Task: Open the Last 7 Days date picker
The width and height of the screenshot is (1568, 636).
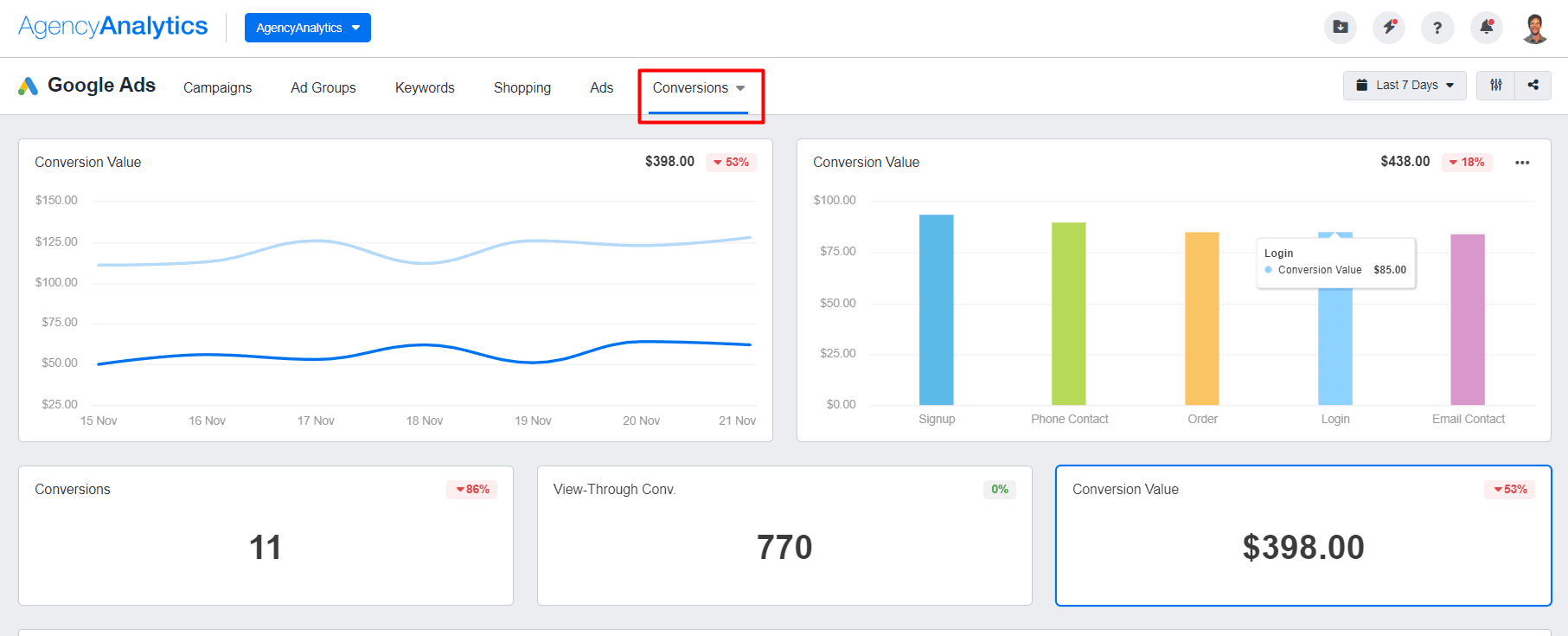Action: tap(1404, 85)
